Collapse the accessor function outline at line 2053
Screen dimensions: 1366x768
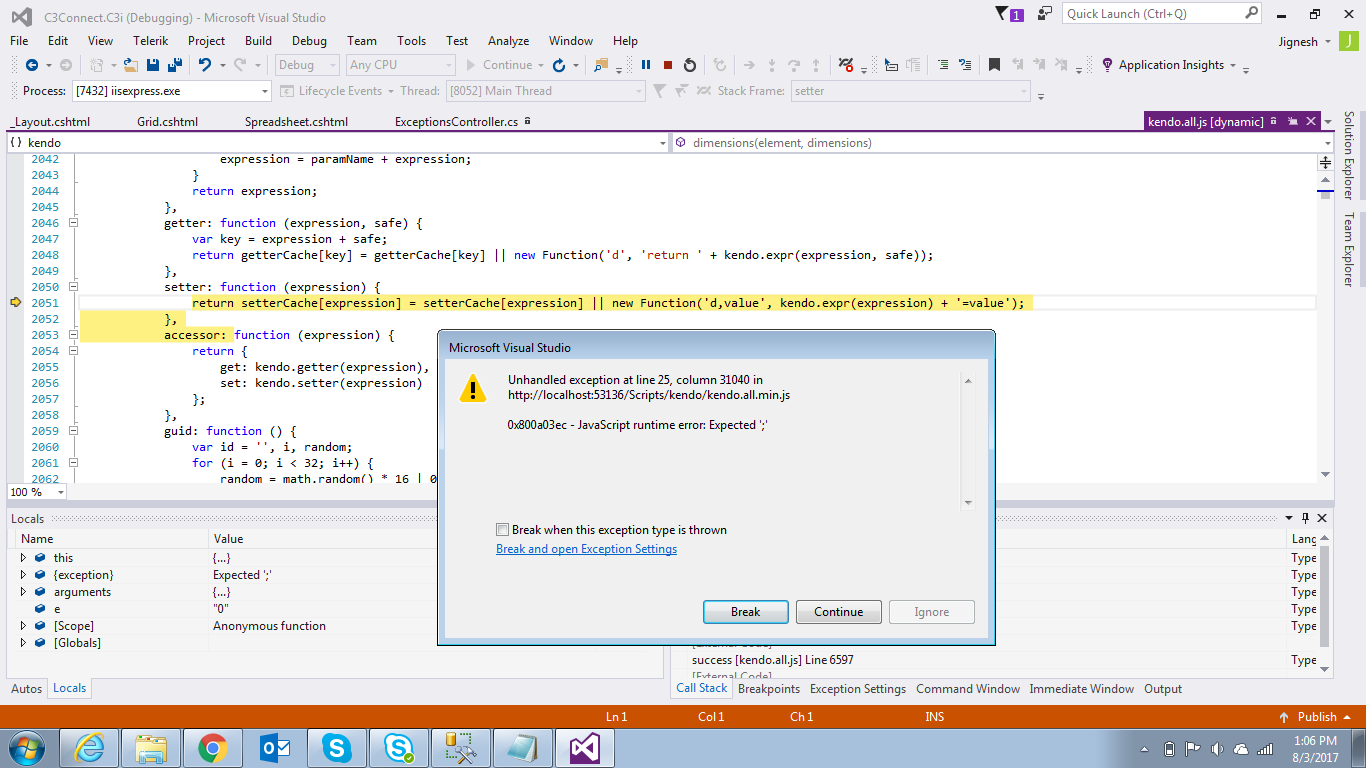73,335
